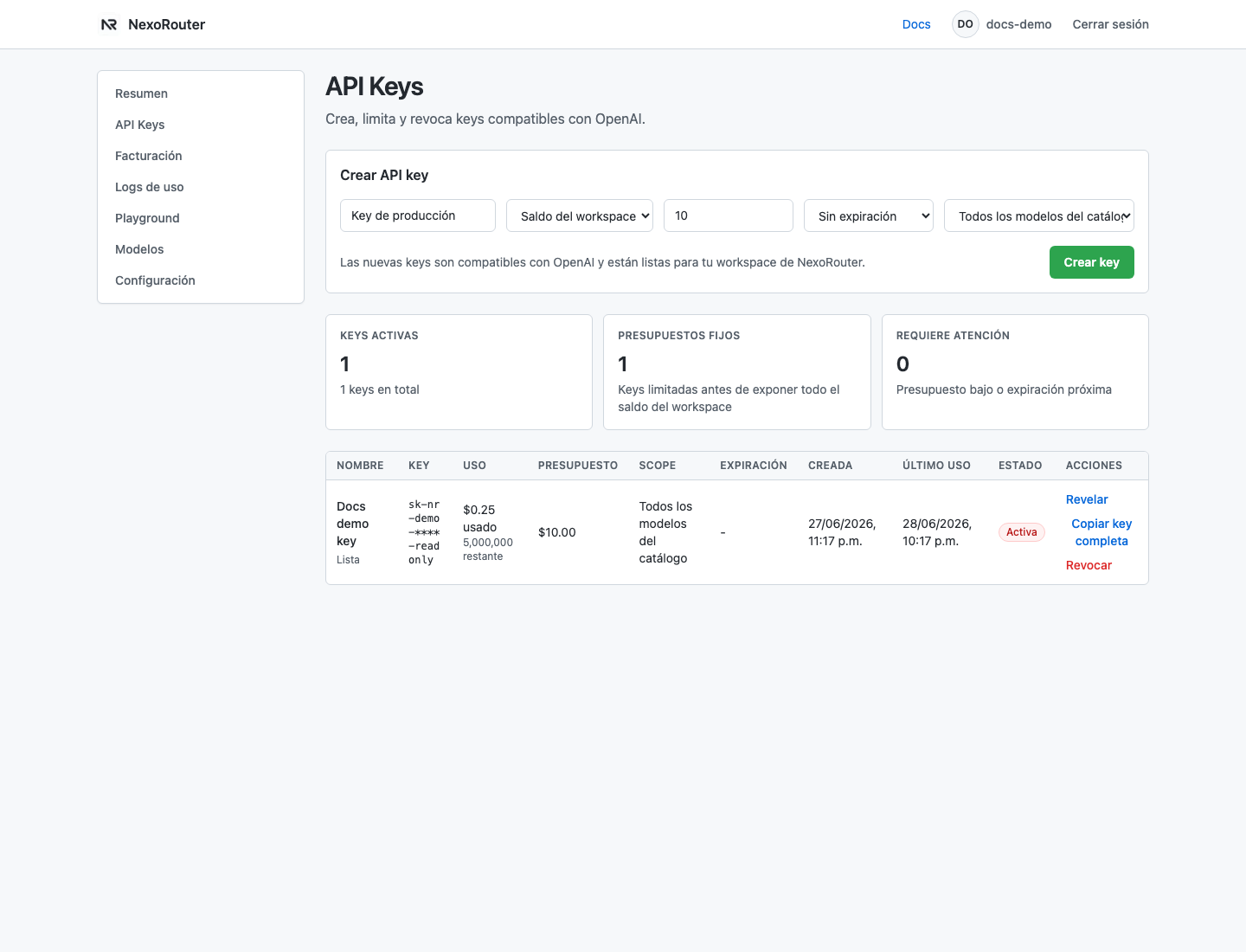Open Facturación in sidebar

[201, 156]
